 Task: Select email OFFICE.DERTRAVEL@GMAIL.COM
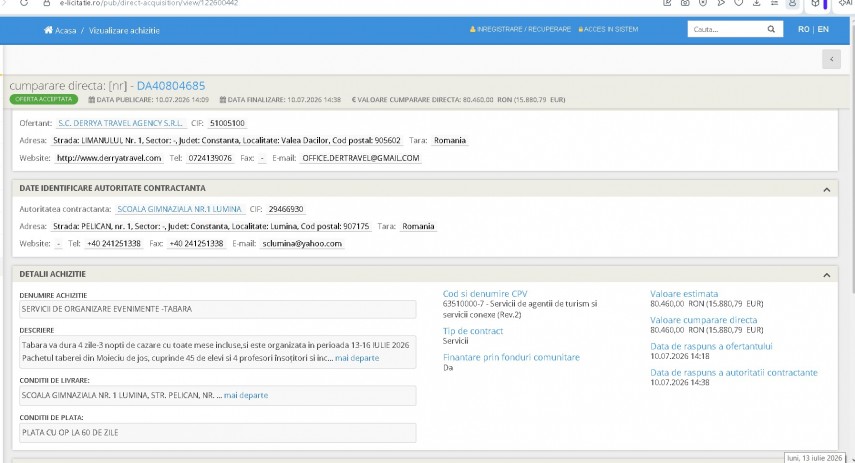point(361,158)
